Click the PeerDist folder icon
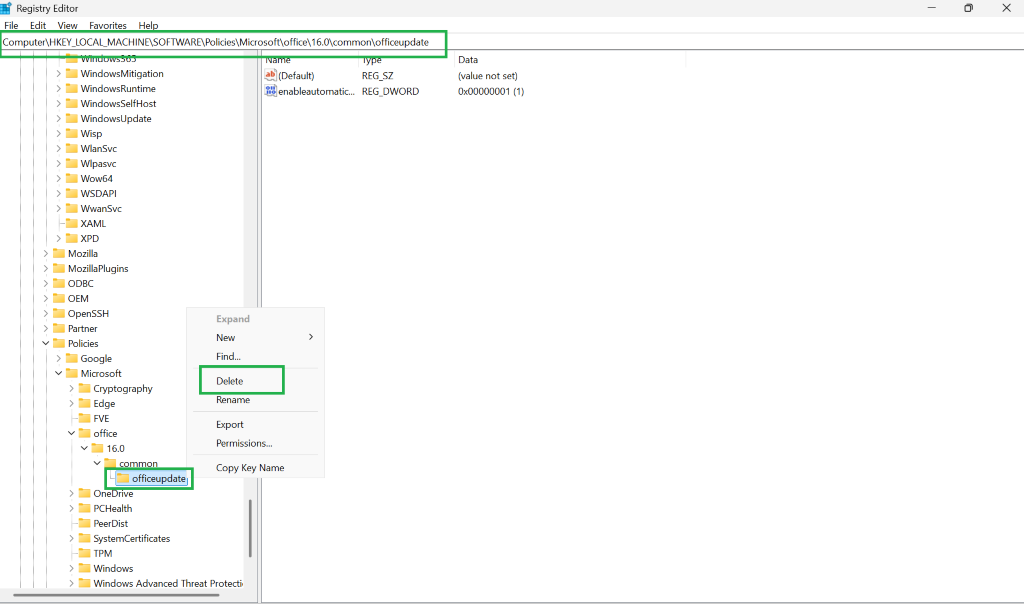 [84, 524]
